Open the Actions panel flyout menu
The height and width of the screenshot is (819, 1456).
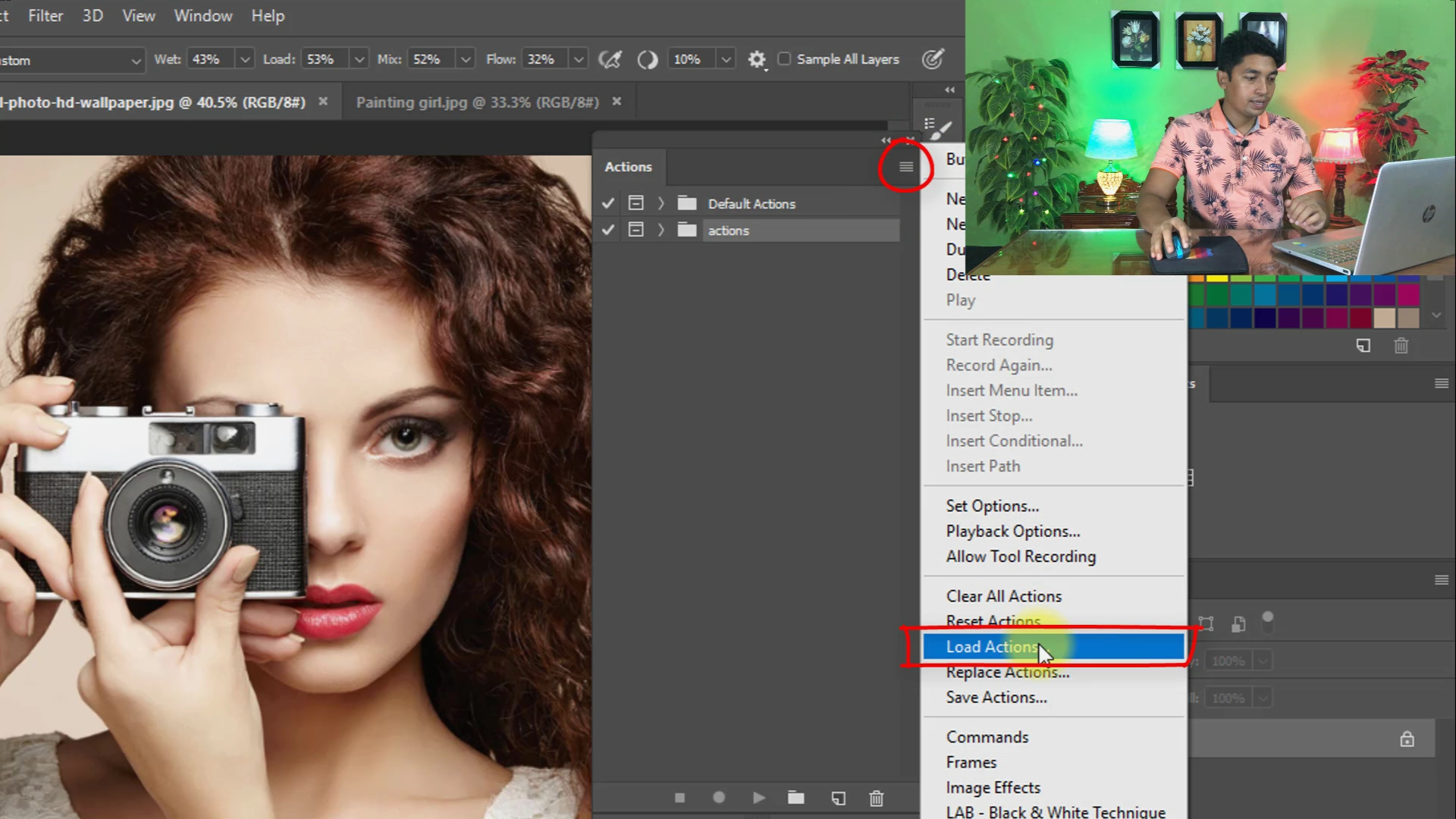905,167
